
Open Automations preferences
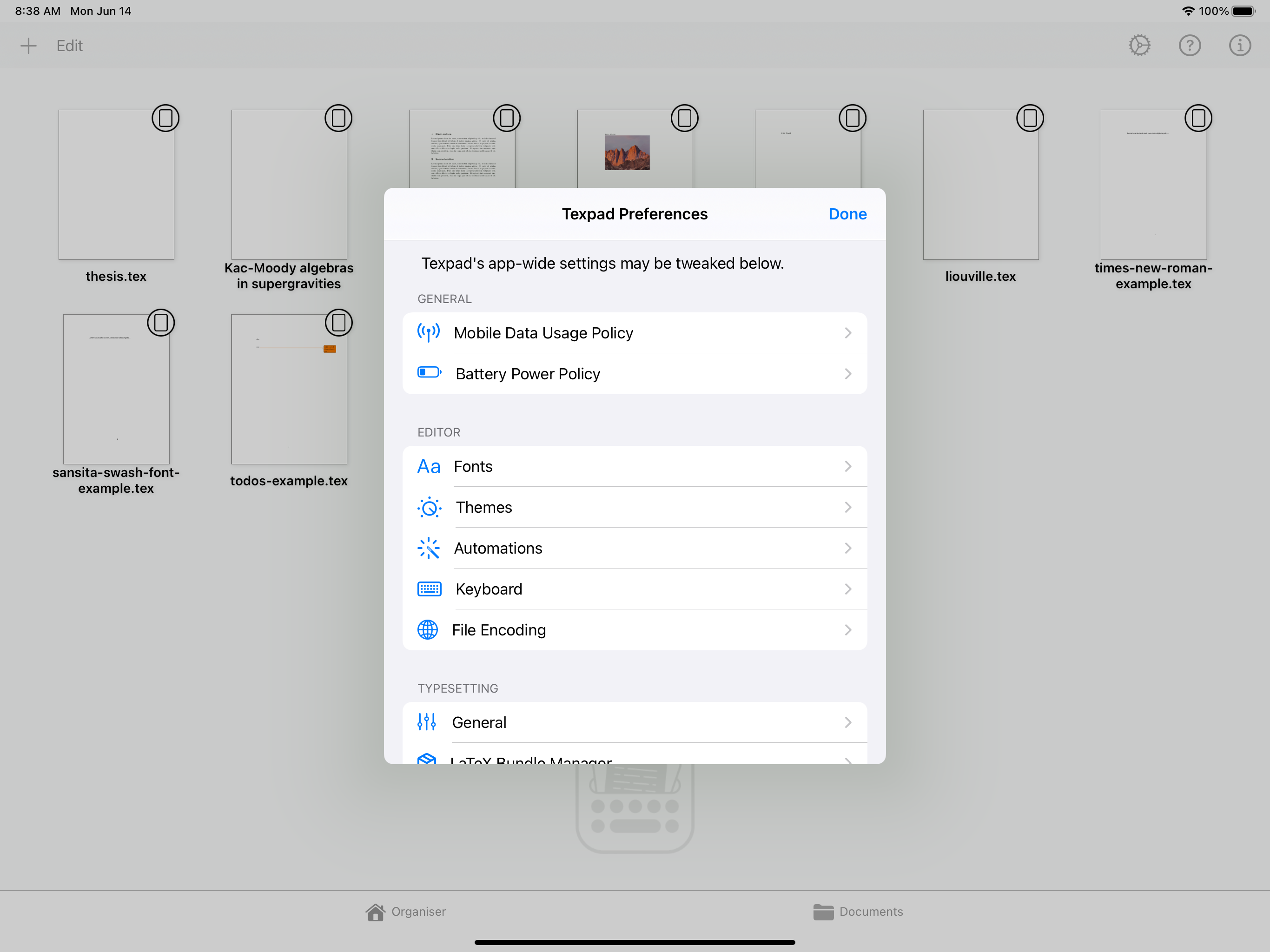[x=635, y=549]
